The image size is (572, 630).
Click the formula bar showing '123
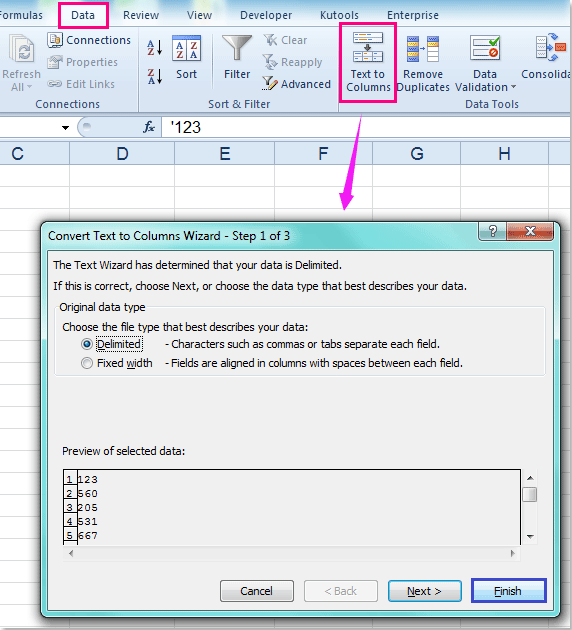click(x=366, y=127)
